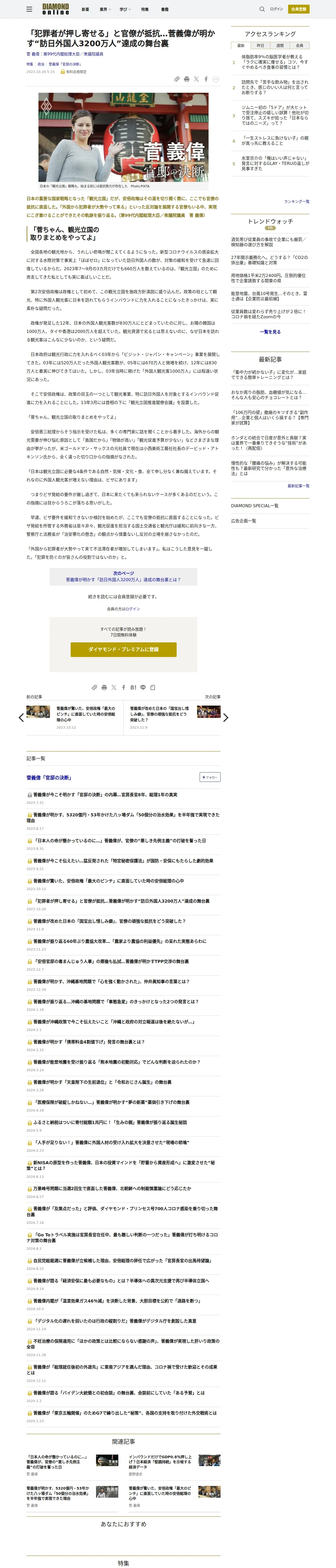The width and height of the screenshot is (336, 1568).
Task: Click the main article hero image
Action: pos(123,137)
